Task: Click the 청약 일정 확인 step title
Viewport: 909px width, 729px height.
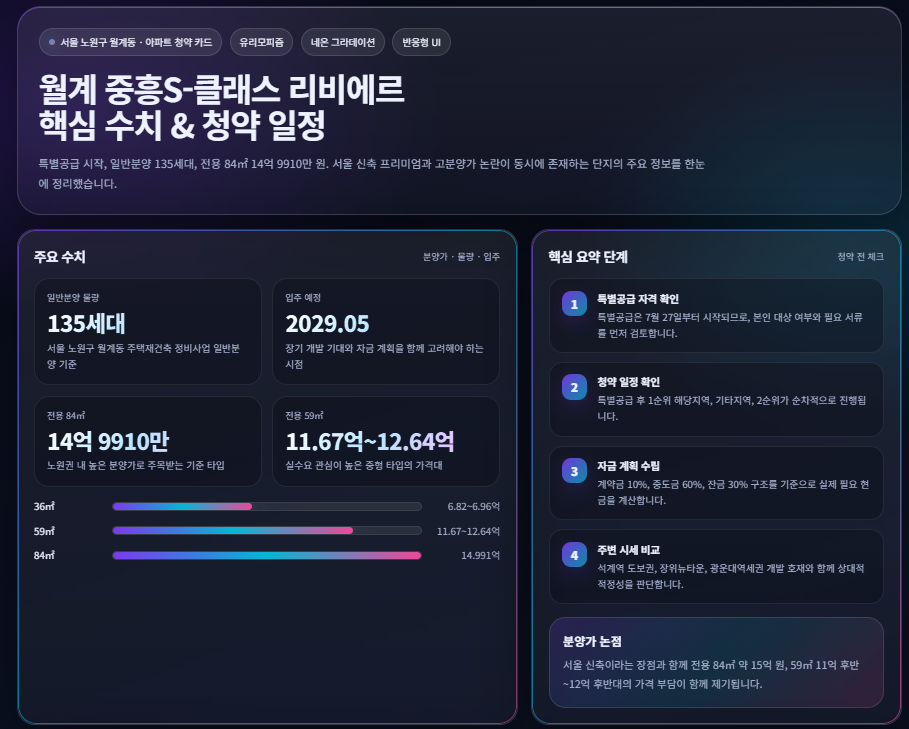Action: click(628, 382)
